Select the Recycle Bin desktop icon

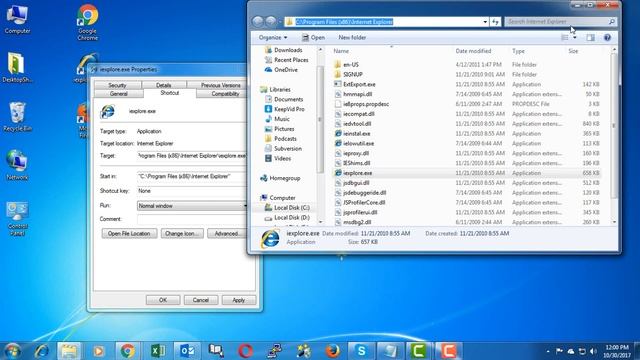coord(17,117)
